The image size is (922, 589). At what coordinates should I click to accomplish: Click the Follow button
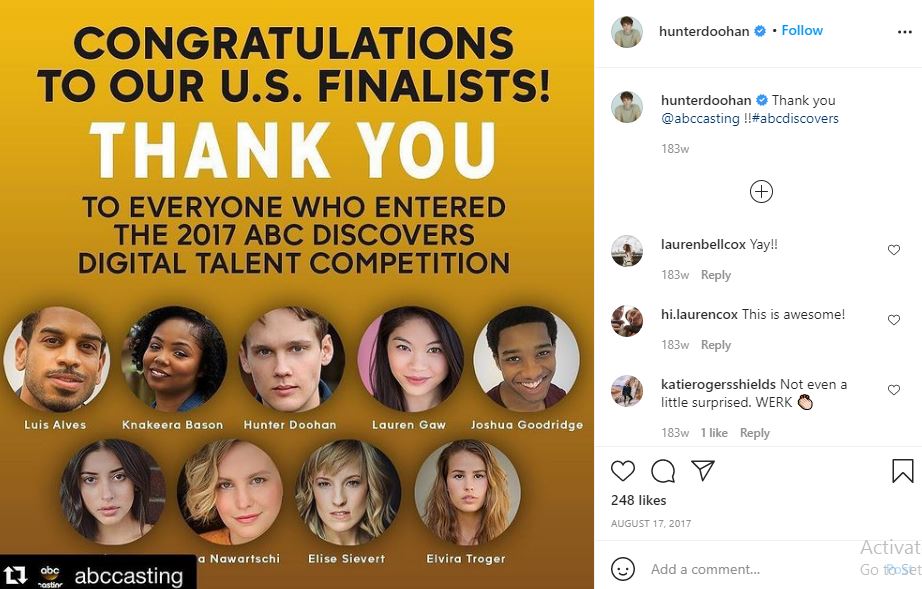click(x=802, y=31)
